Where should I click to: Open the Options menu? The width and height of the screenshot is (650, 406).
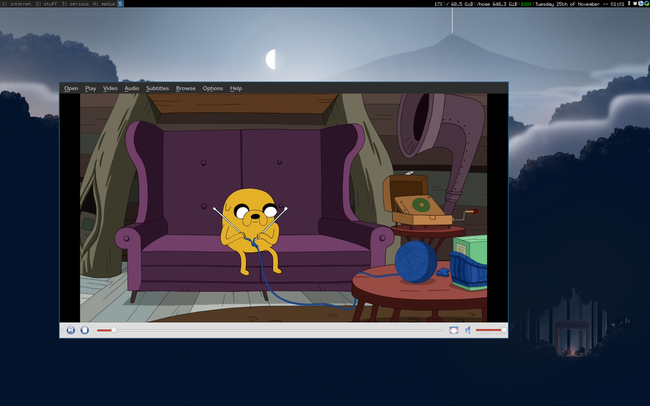(213, 88)
